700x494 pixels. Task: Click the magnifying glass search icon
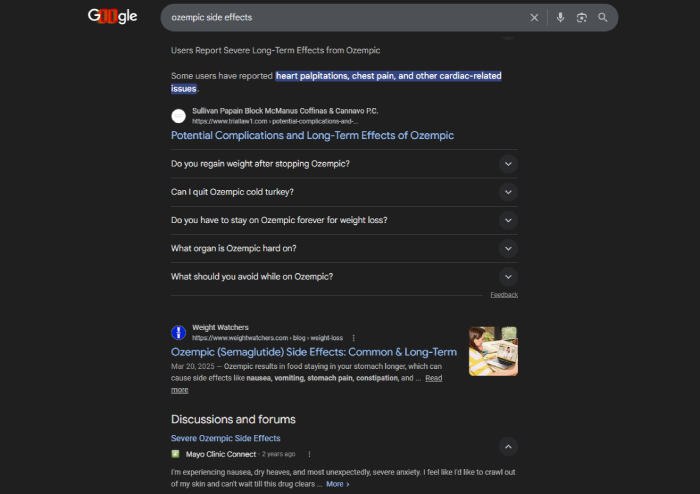pyautogui.click(x=603, y=17)
